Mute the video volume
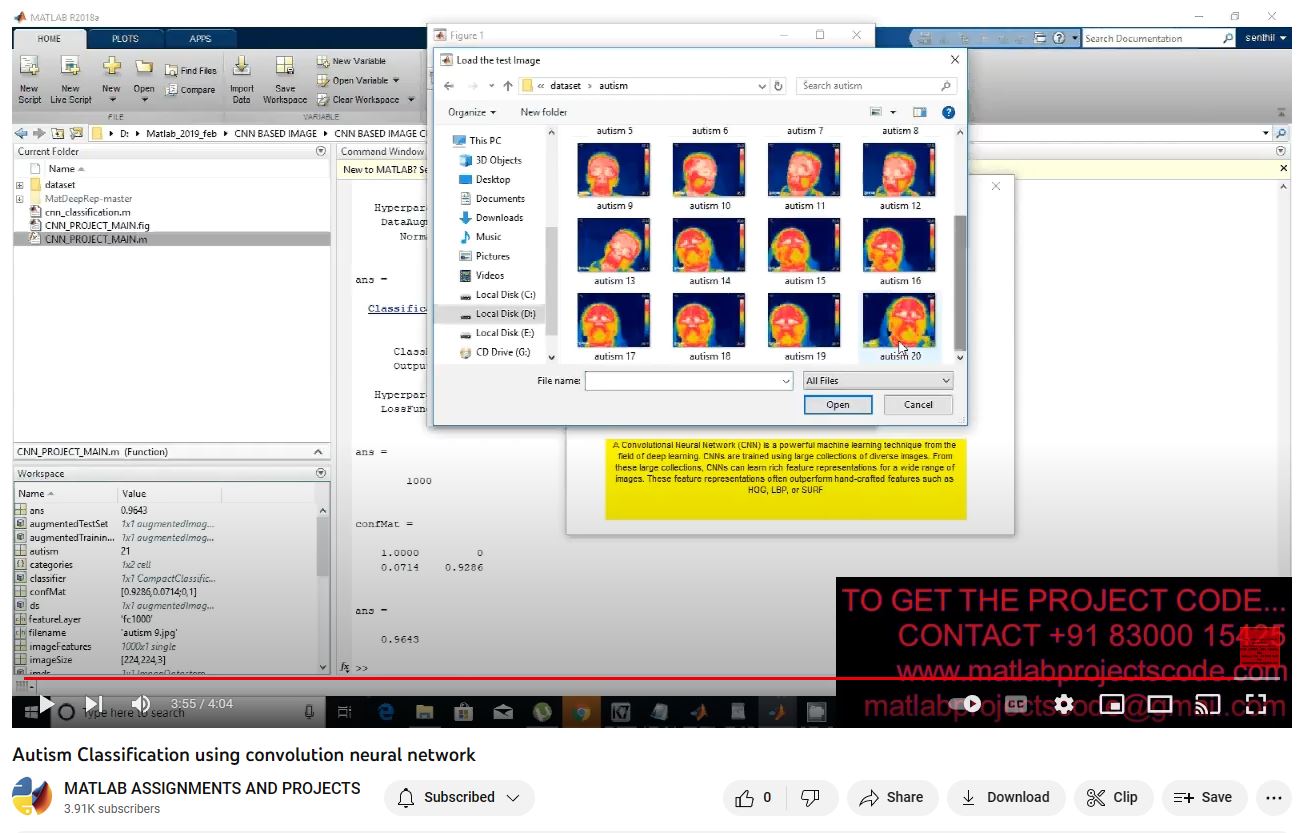Viewport: 1302px width, 833px height. click(x=141, y=704)
